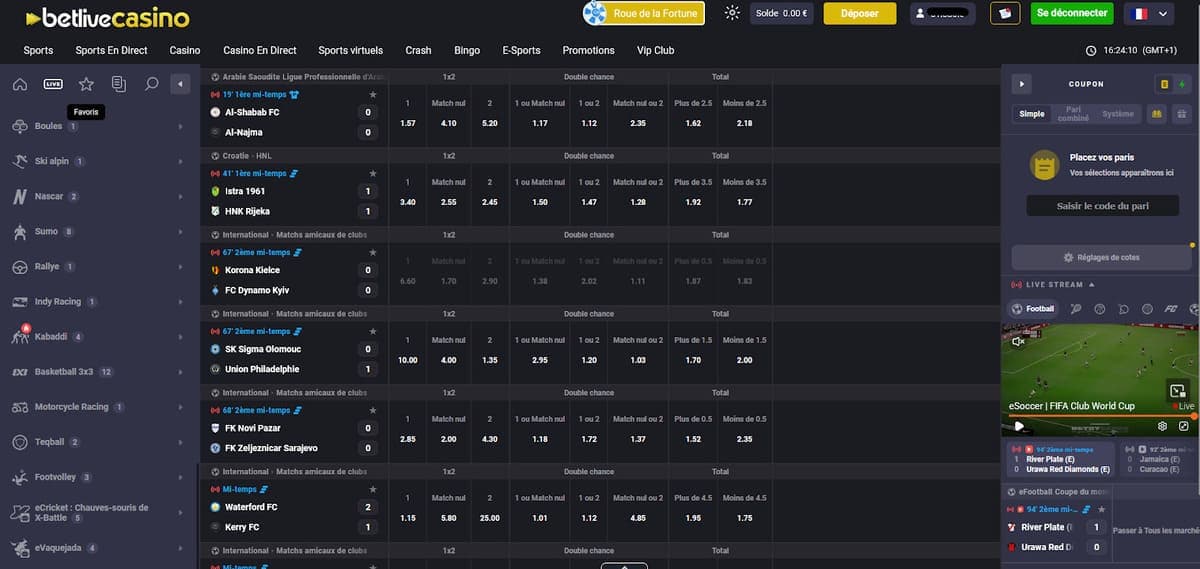This screenshot has width=1200, height=569.
Task: Switch to Pari combiné coupon tab
Action: (x=1073, y=114)
